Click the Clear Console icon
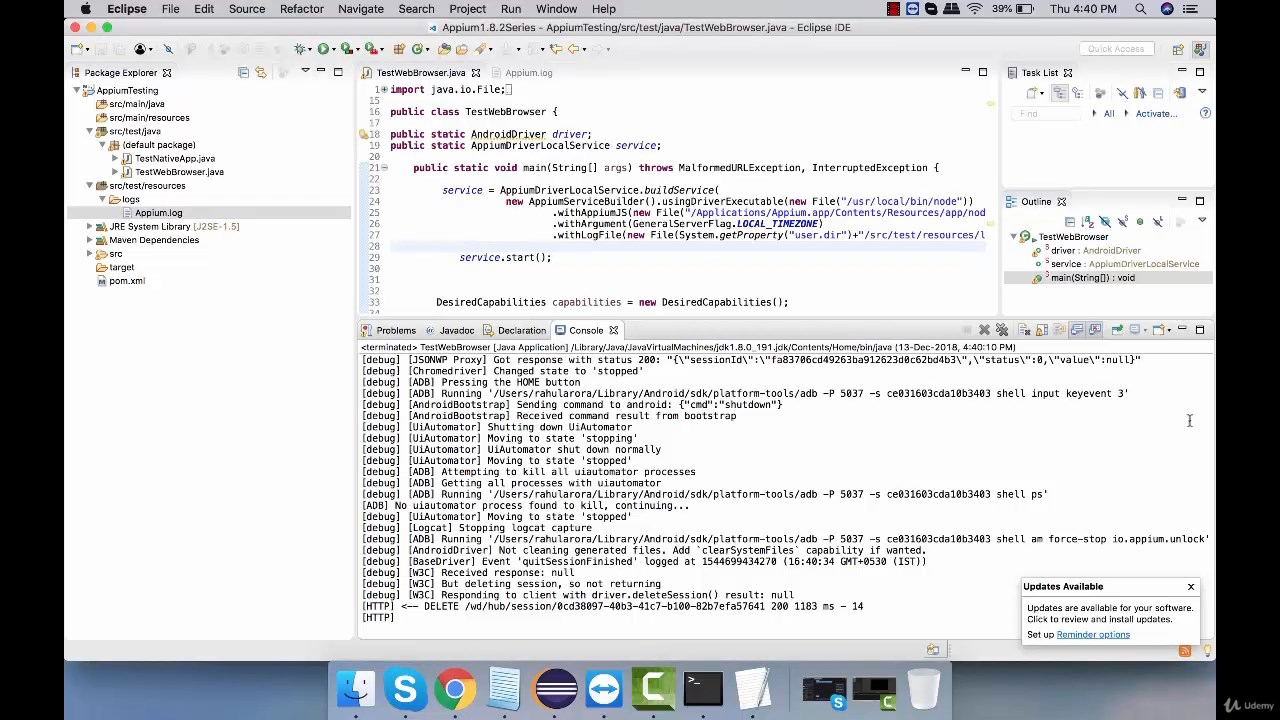The image size is (1280, 720). (1024, 330)
